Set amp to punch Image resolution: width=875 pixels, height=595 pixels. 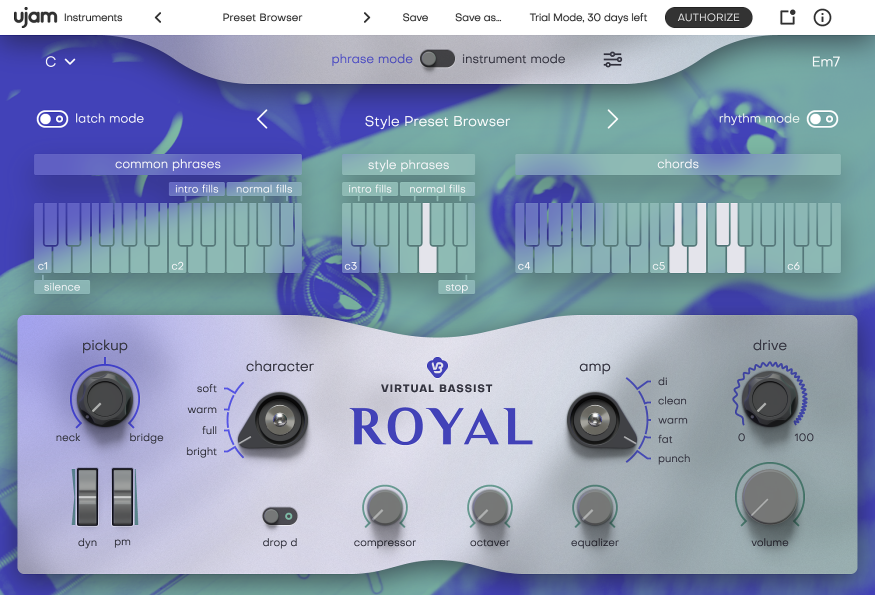[674, 459]
